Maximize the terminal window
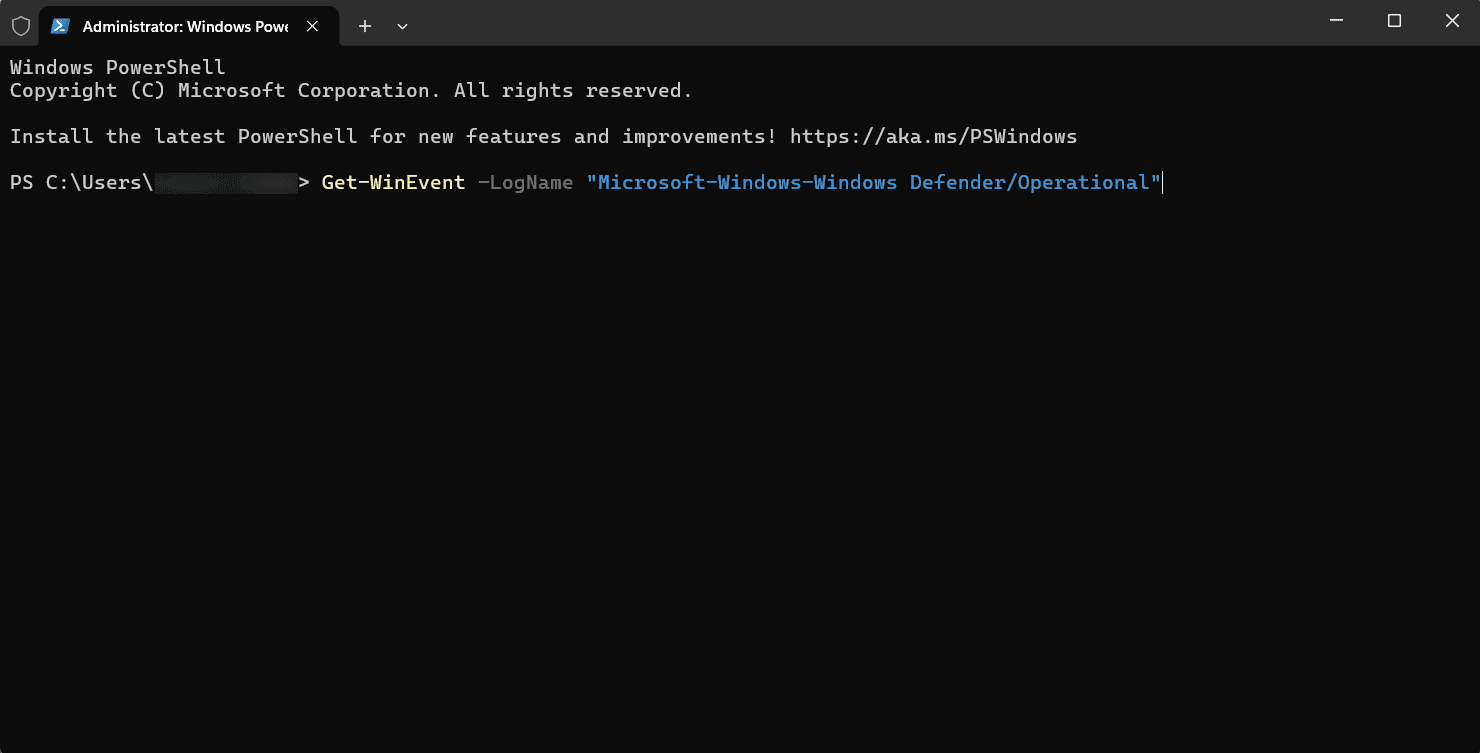 point(1394,21)
